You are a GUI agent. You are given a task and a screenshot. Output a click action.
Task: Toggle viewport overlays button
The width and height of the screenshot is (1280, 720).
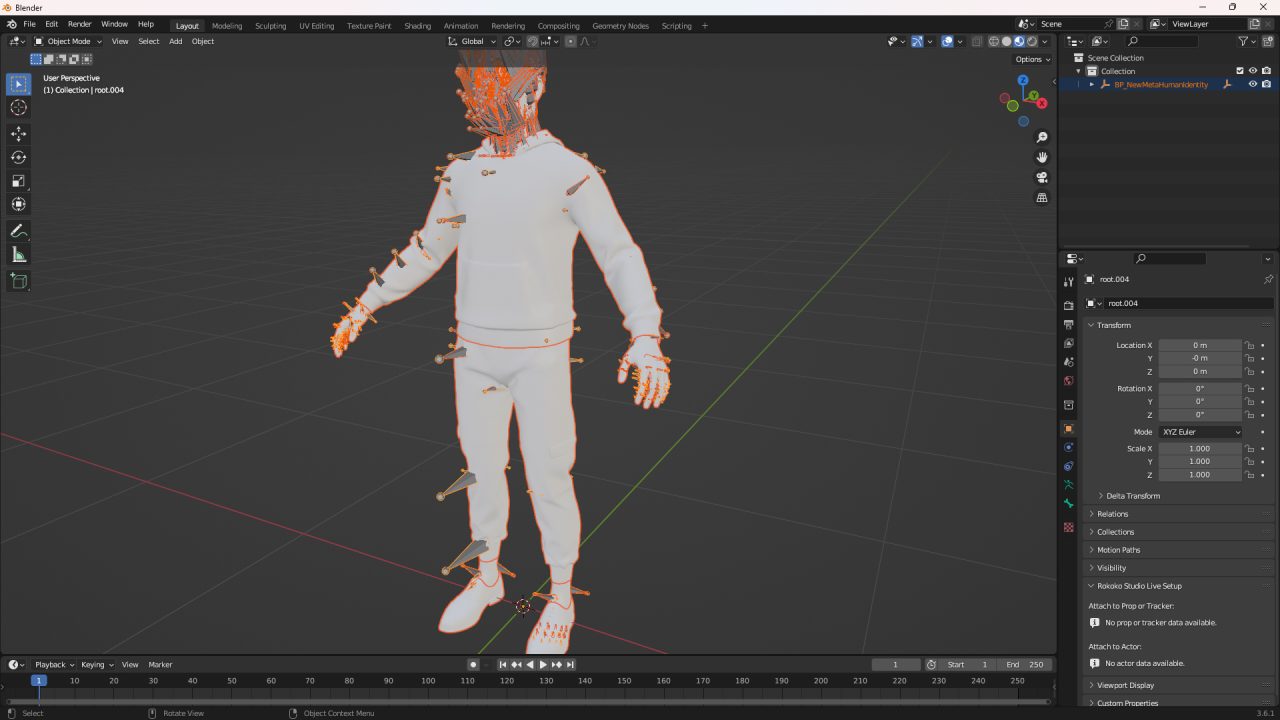[947, 41]
